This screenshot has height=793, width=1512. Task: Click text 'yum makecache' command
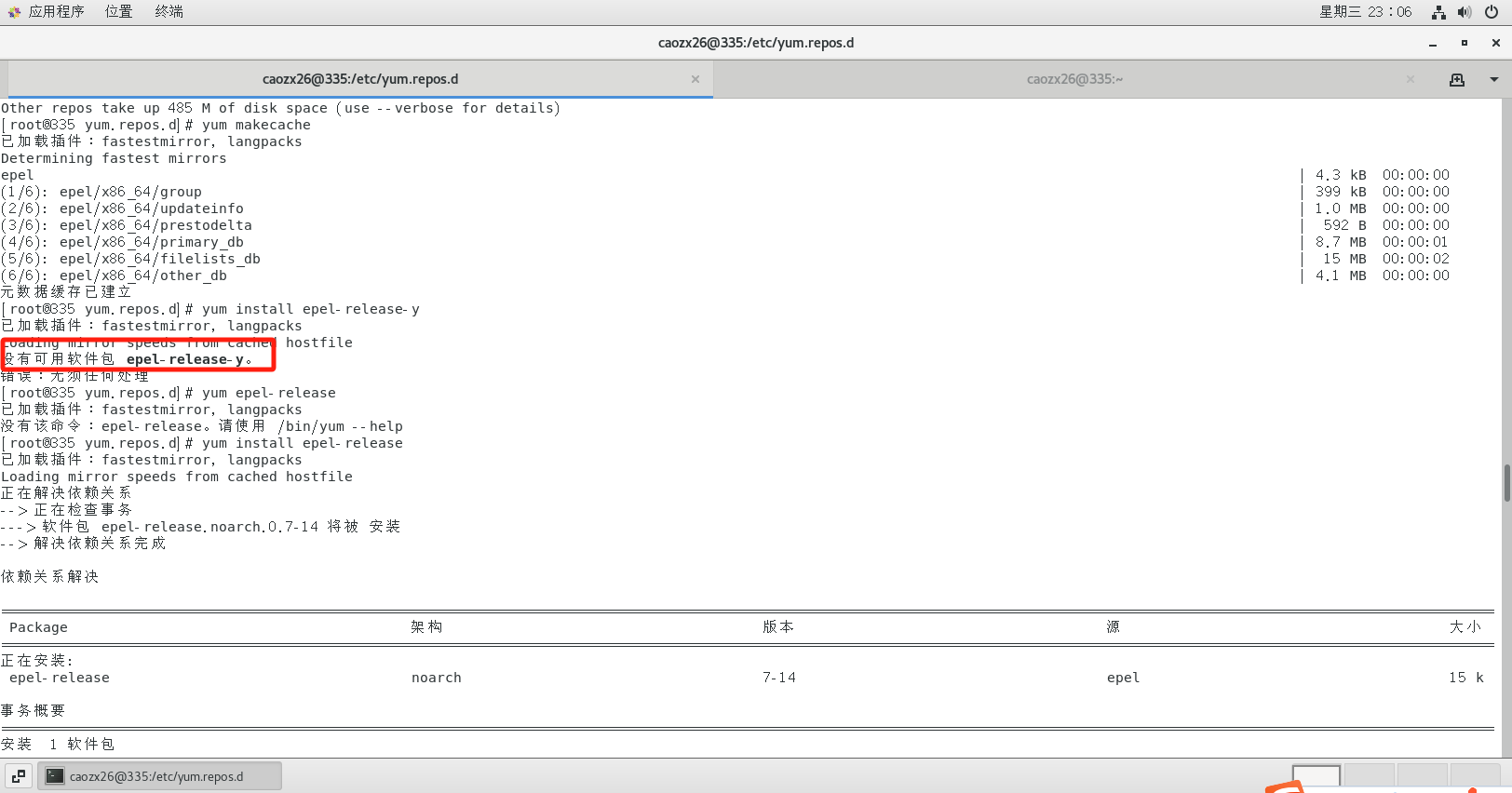(x=256, y=125)
